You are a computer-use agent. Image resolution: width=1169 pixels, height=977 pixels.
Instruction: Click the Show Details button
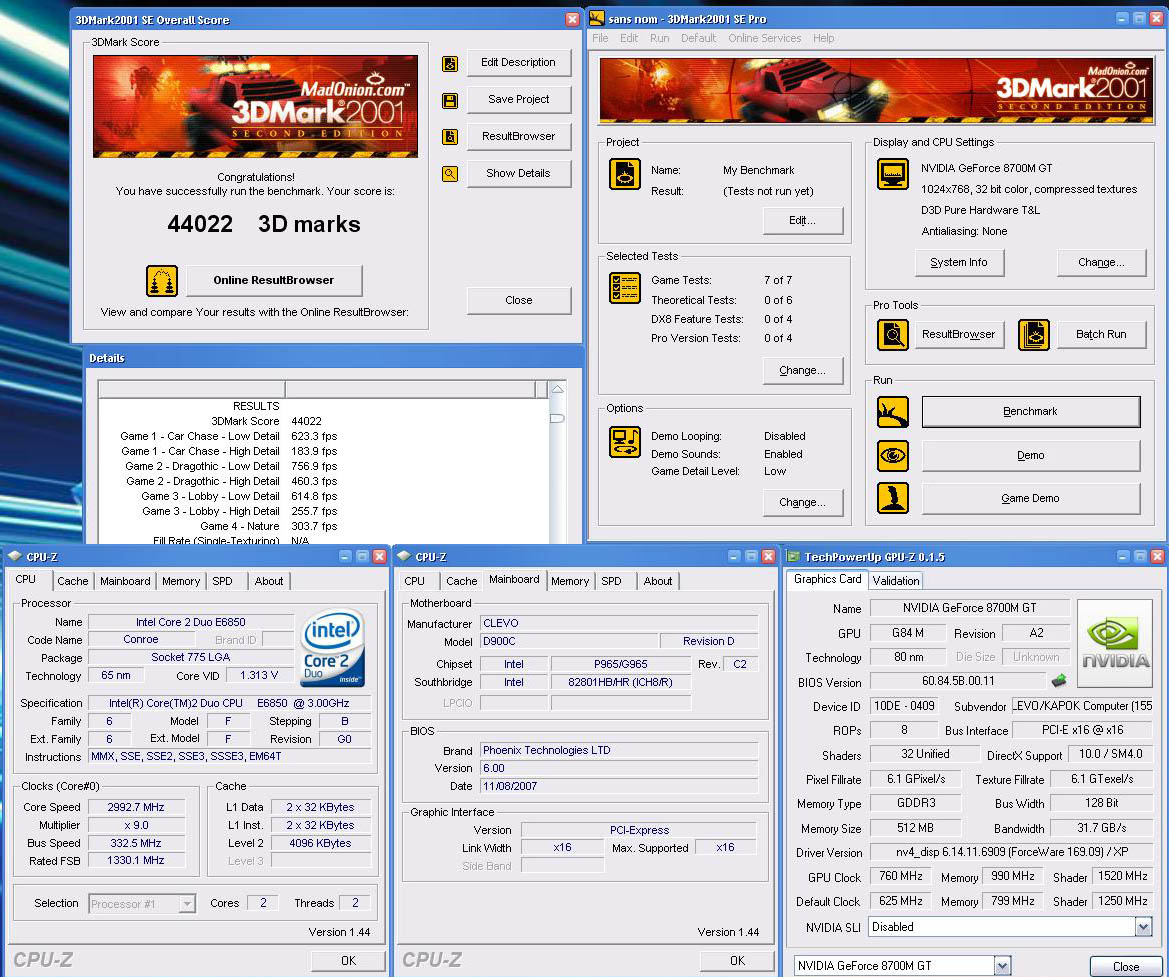(x=519, y=173)
